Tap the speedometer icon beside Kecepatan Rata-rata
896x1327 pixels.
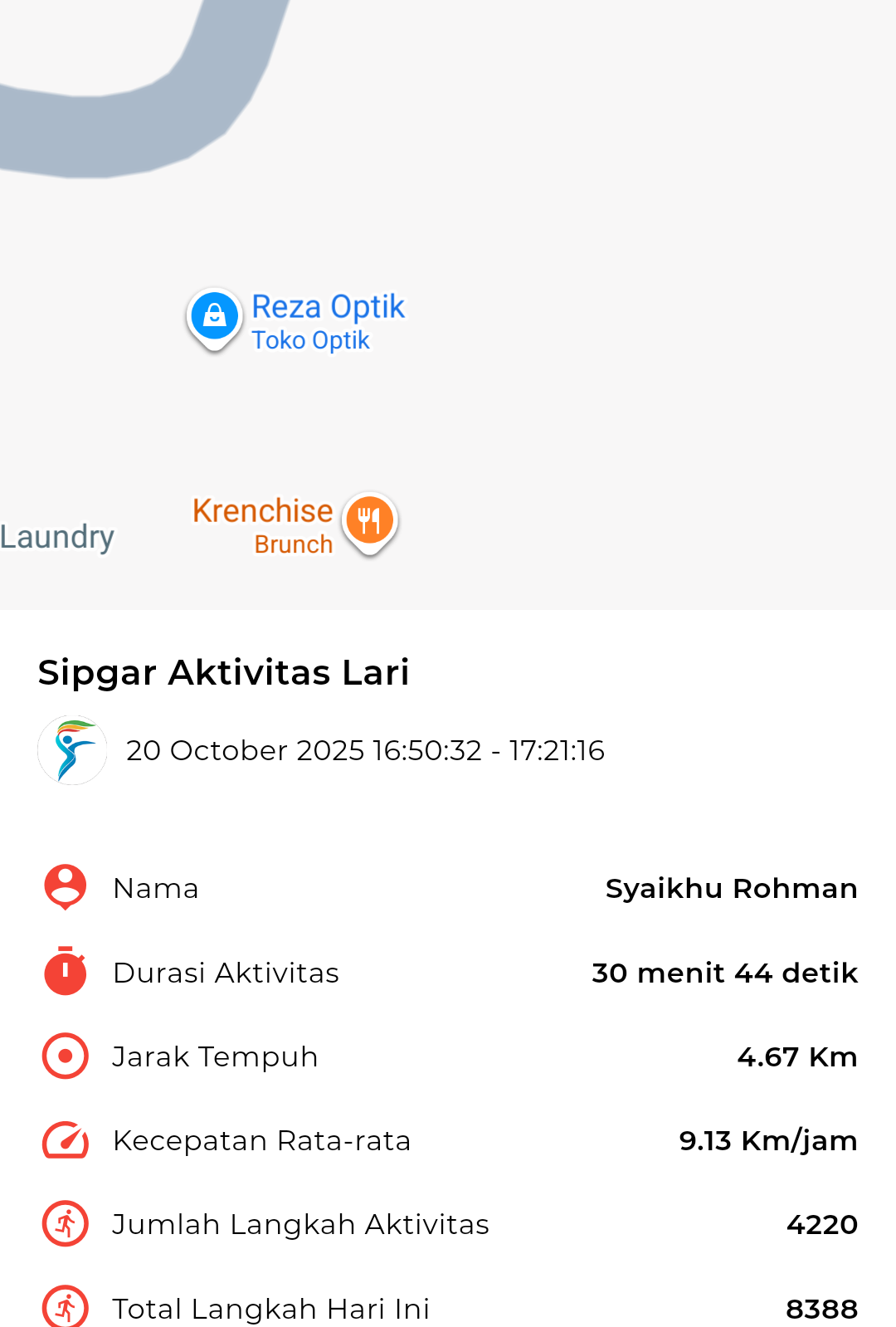pyautogui.click(x=65, y=1140)
